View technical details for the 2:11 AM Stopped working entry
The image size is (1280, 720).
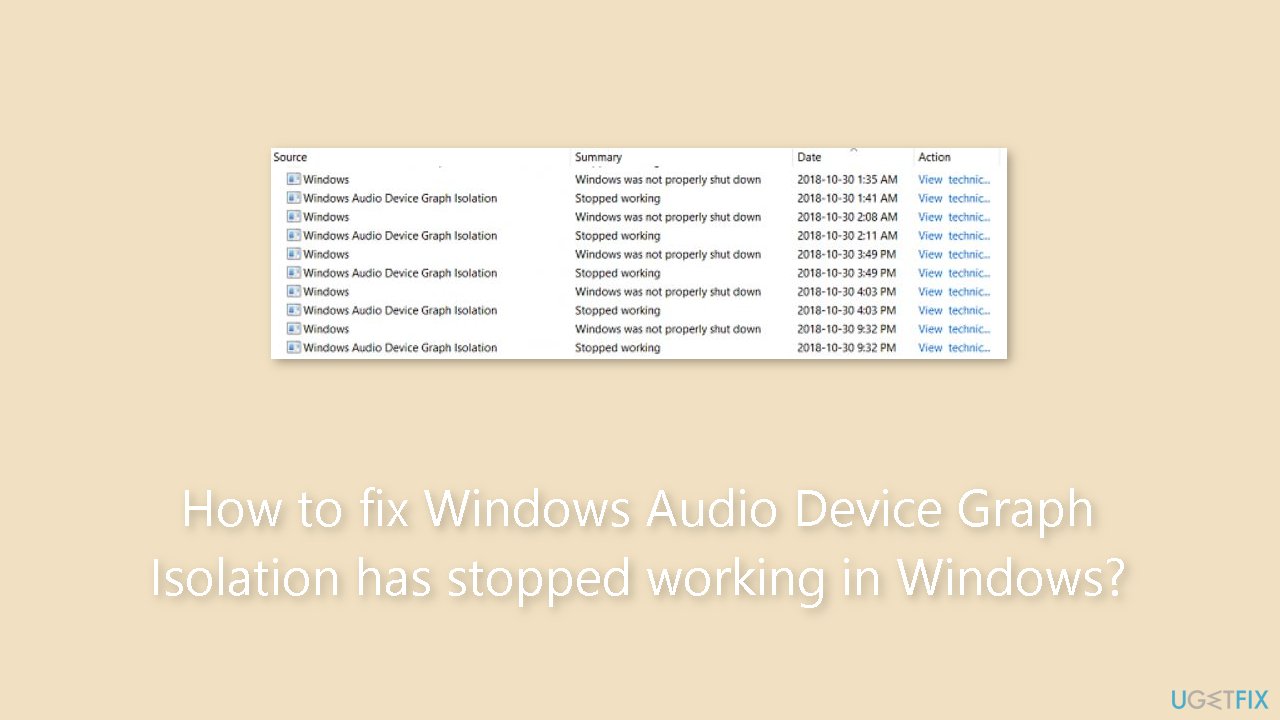click(x=952, y=235)
